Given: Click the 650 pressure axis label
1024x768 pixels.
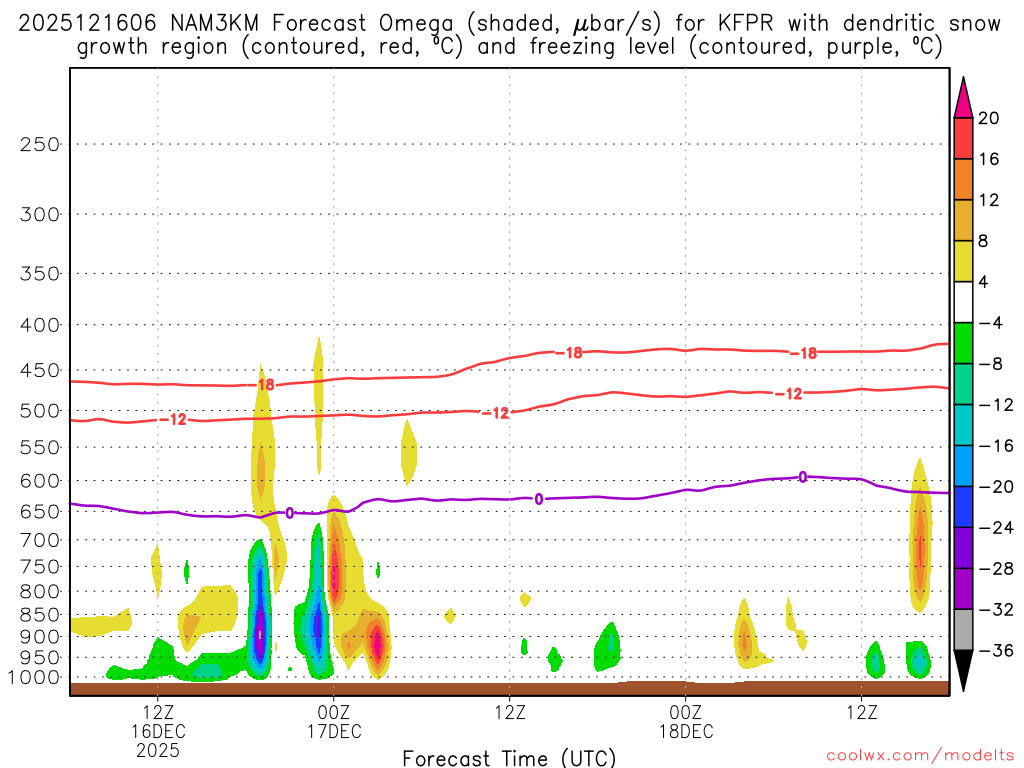Looking at the screenshot, I should pyautogui.click(x=40, y=512).
